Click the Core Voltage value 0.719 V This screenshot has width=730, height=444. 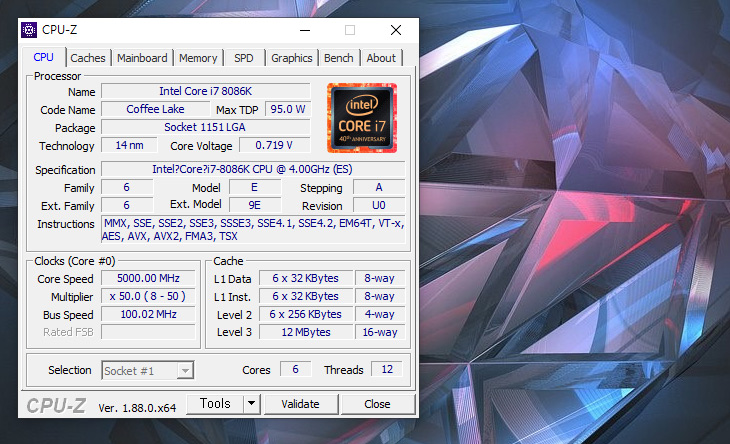click(274, 145)
